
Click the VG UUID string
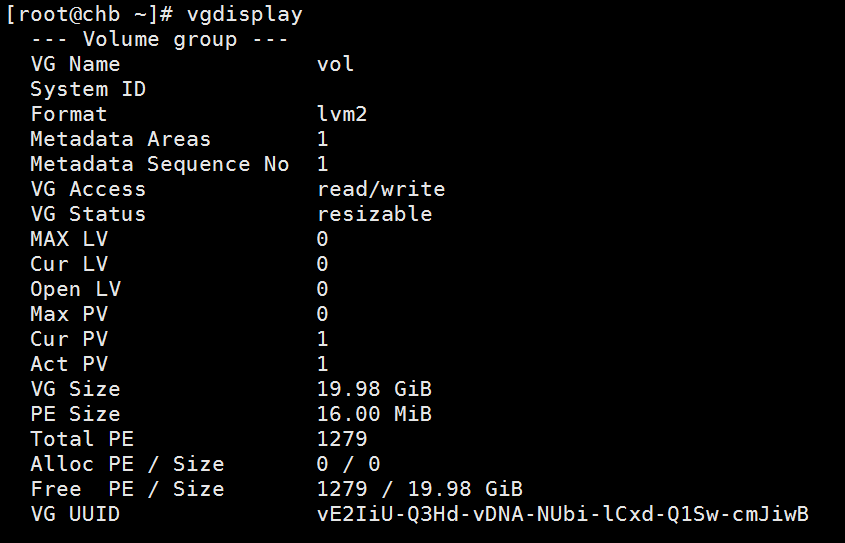coord(562,514)
